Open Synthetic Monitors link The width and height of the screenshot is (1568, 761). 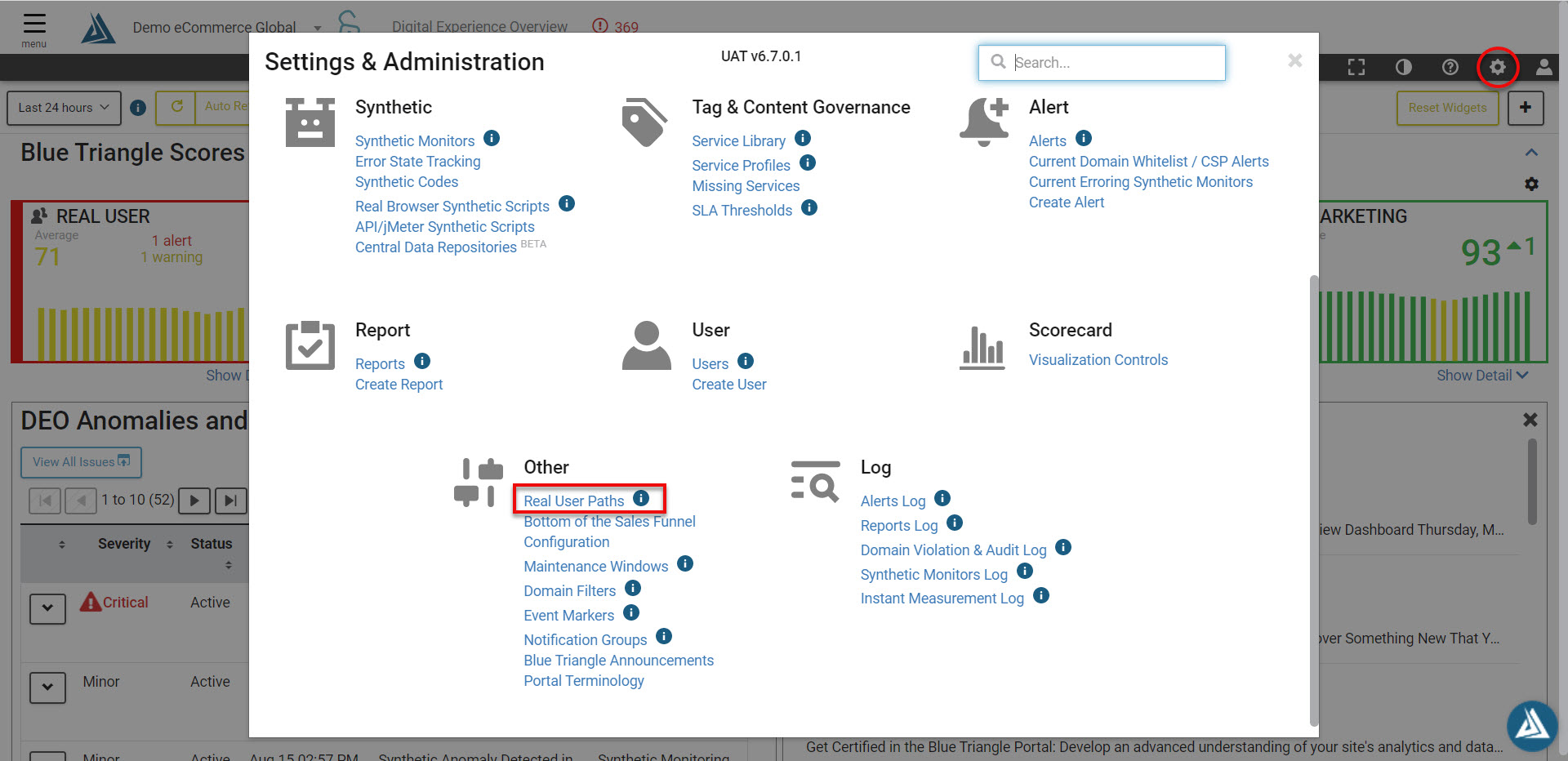(x=415, y=141)
